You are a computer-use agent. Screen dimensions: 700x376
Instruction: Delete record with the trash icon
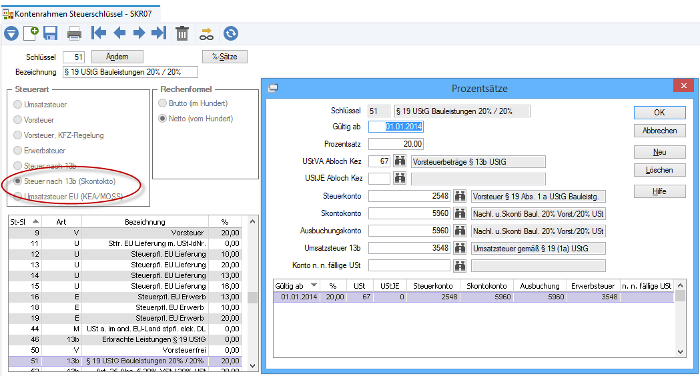point(182,33)
